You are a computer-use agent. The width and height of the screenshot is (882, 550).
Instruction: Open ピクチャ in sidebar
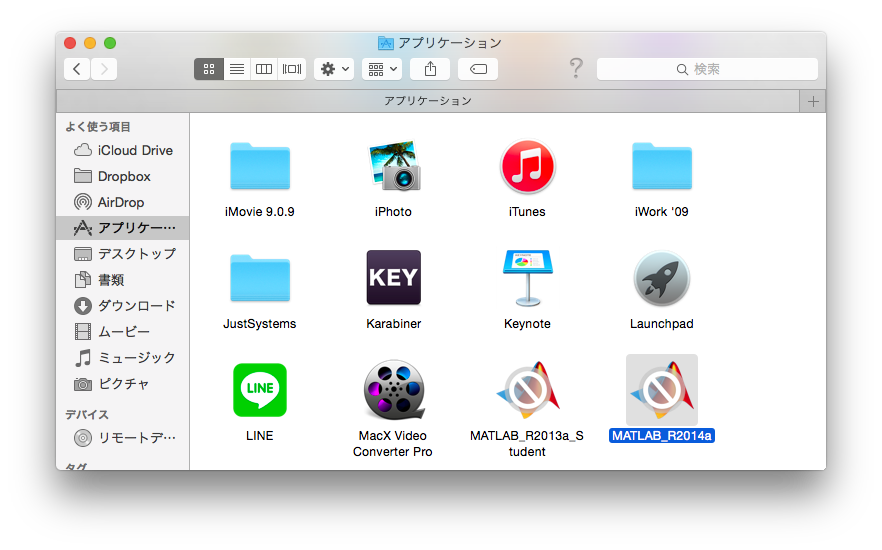[123, 384]
